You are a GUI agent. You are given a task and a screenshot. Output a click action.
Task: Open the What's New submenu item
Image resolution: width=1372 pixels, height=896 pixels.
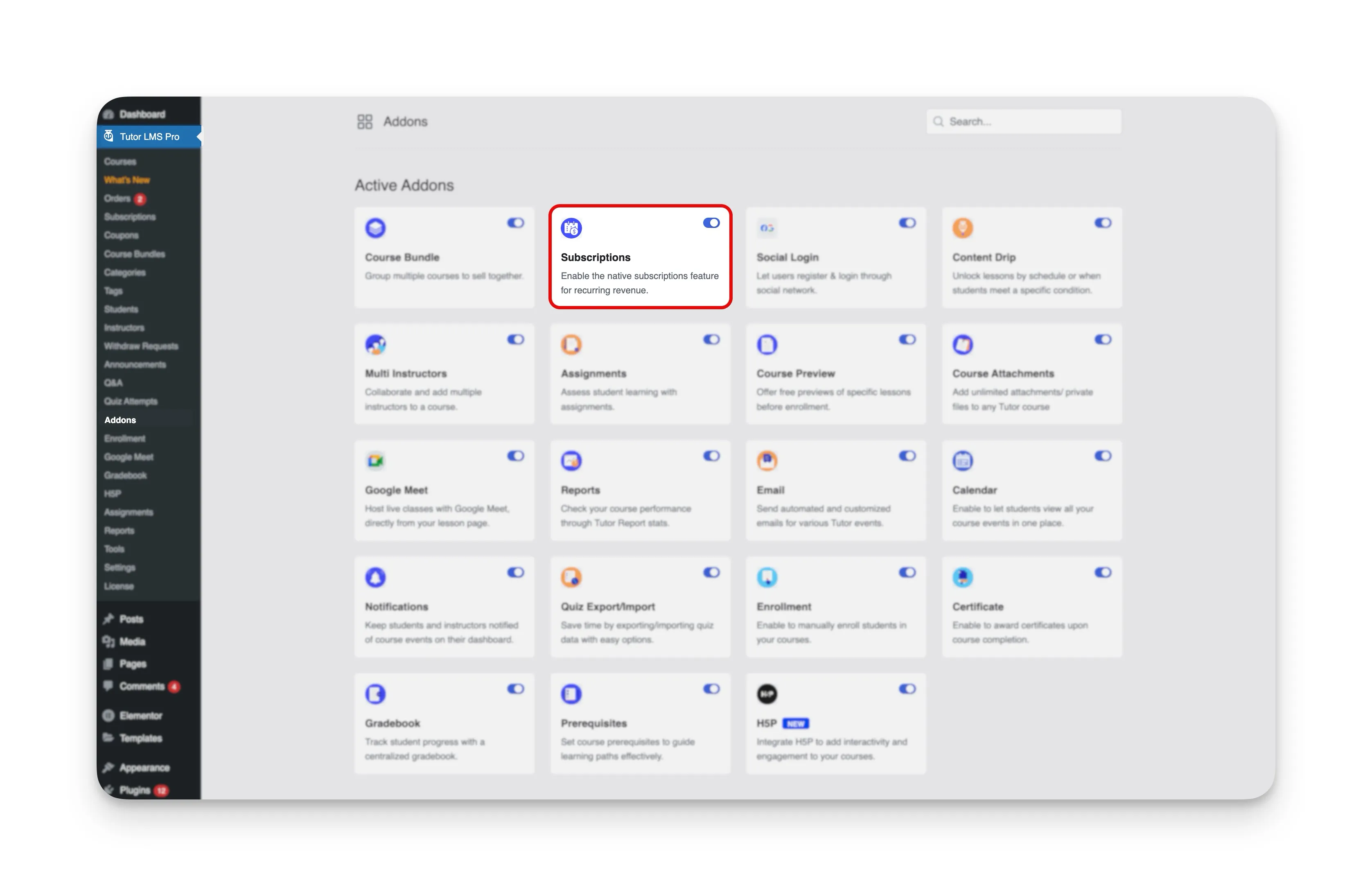click(127, 180)
